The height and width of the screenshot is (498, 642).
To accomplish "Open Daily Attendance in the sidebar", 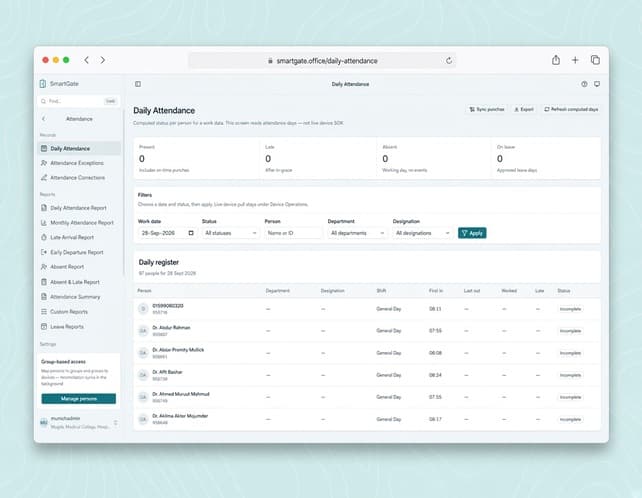I will [80, 148].
